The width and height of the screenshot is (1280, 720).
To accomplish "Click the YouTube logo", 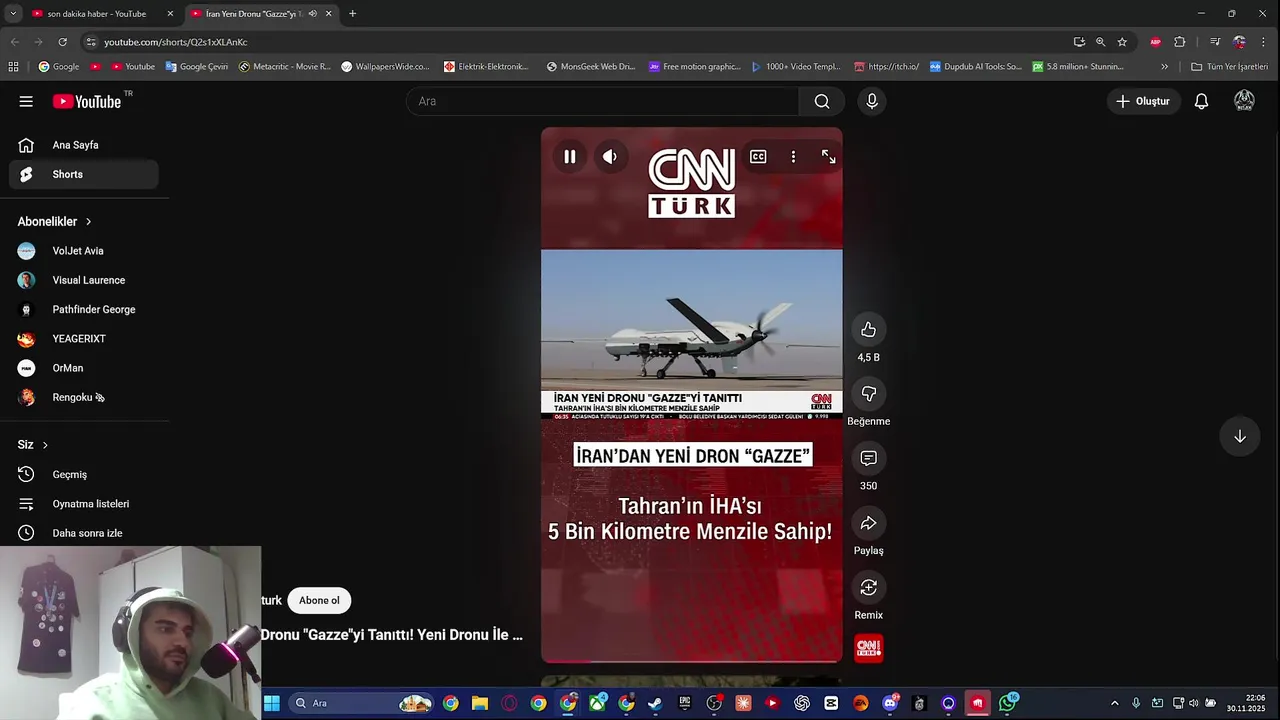I will coord(87,101).
